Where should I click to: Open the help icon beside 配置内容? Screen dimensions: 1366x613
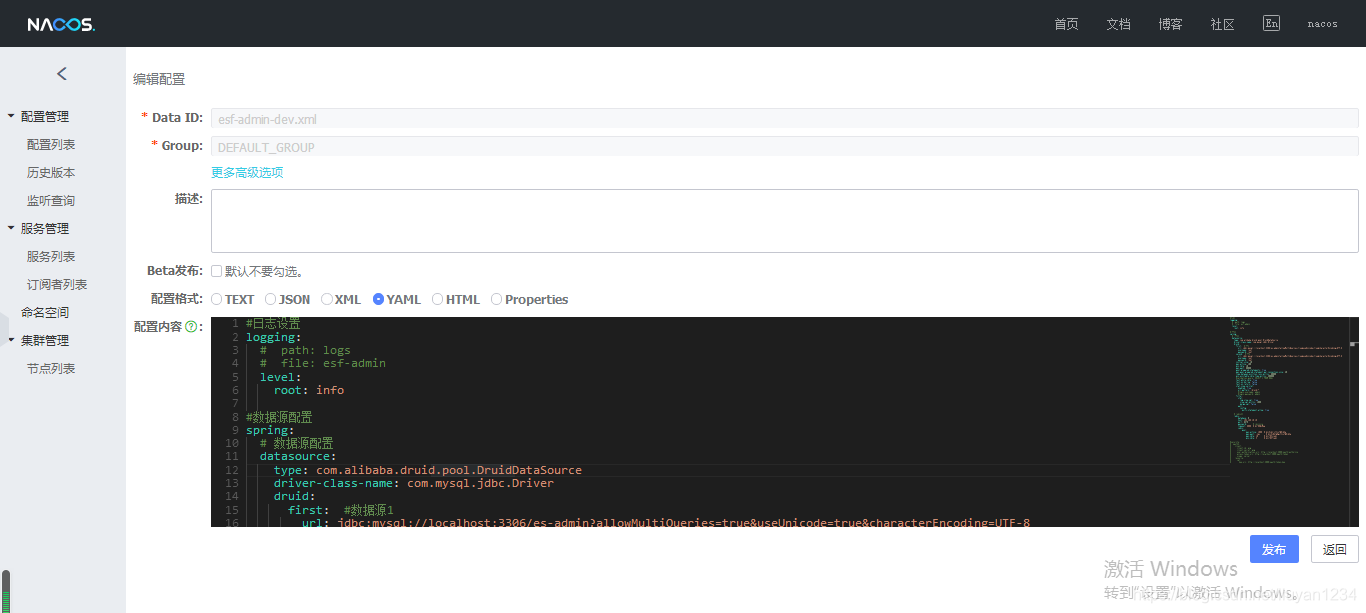click(192, 326)
